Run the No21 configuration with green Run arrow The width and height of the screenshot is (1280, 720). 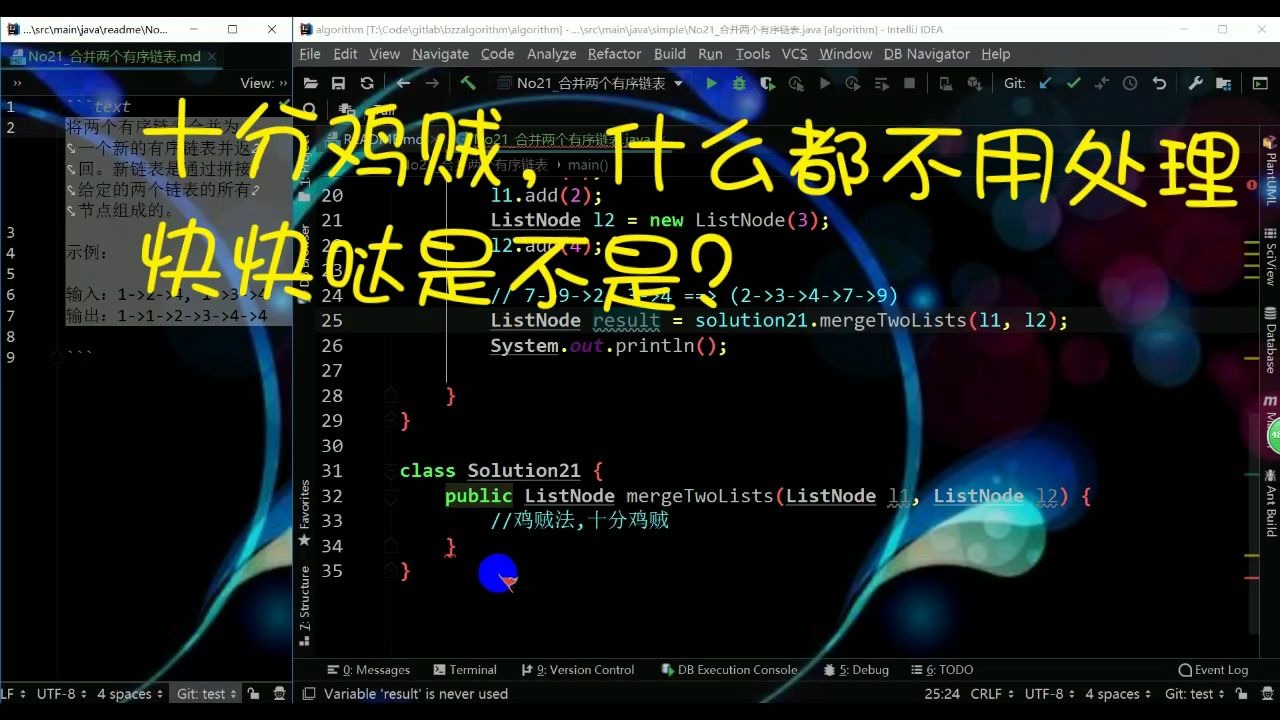[710, 83]
